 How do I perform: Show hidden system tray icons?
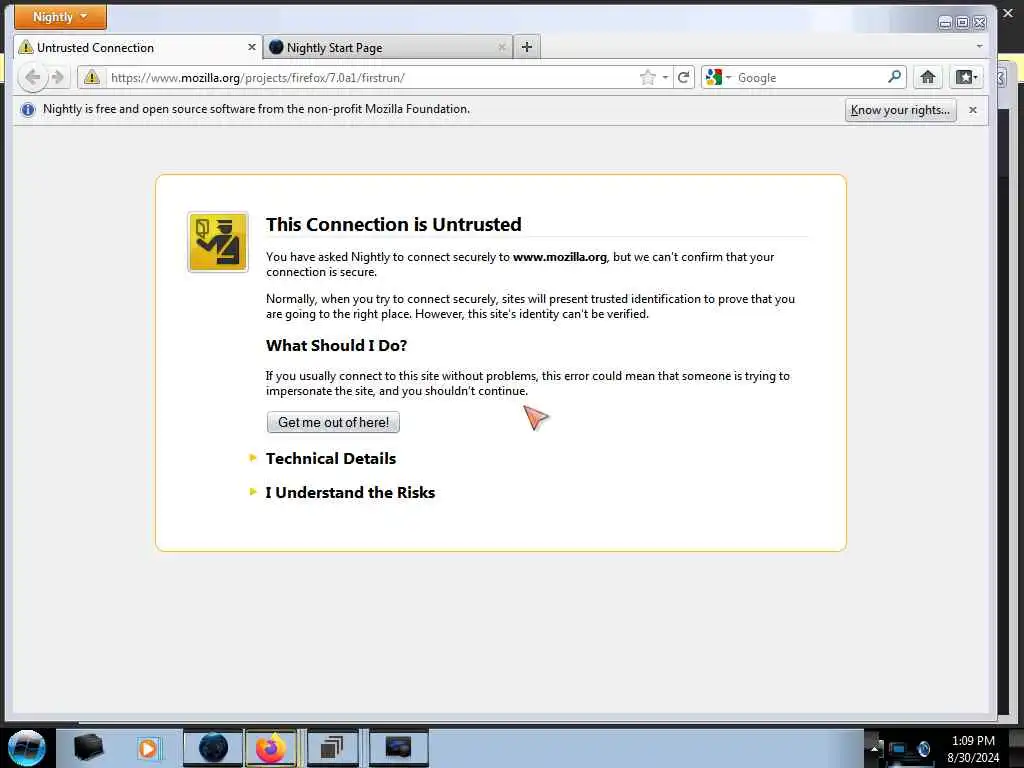(x=874, y=749)
